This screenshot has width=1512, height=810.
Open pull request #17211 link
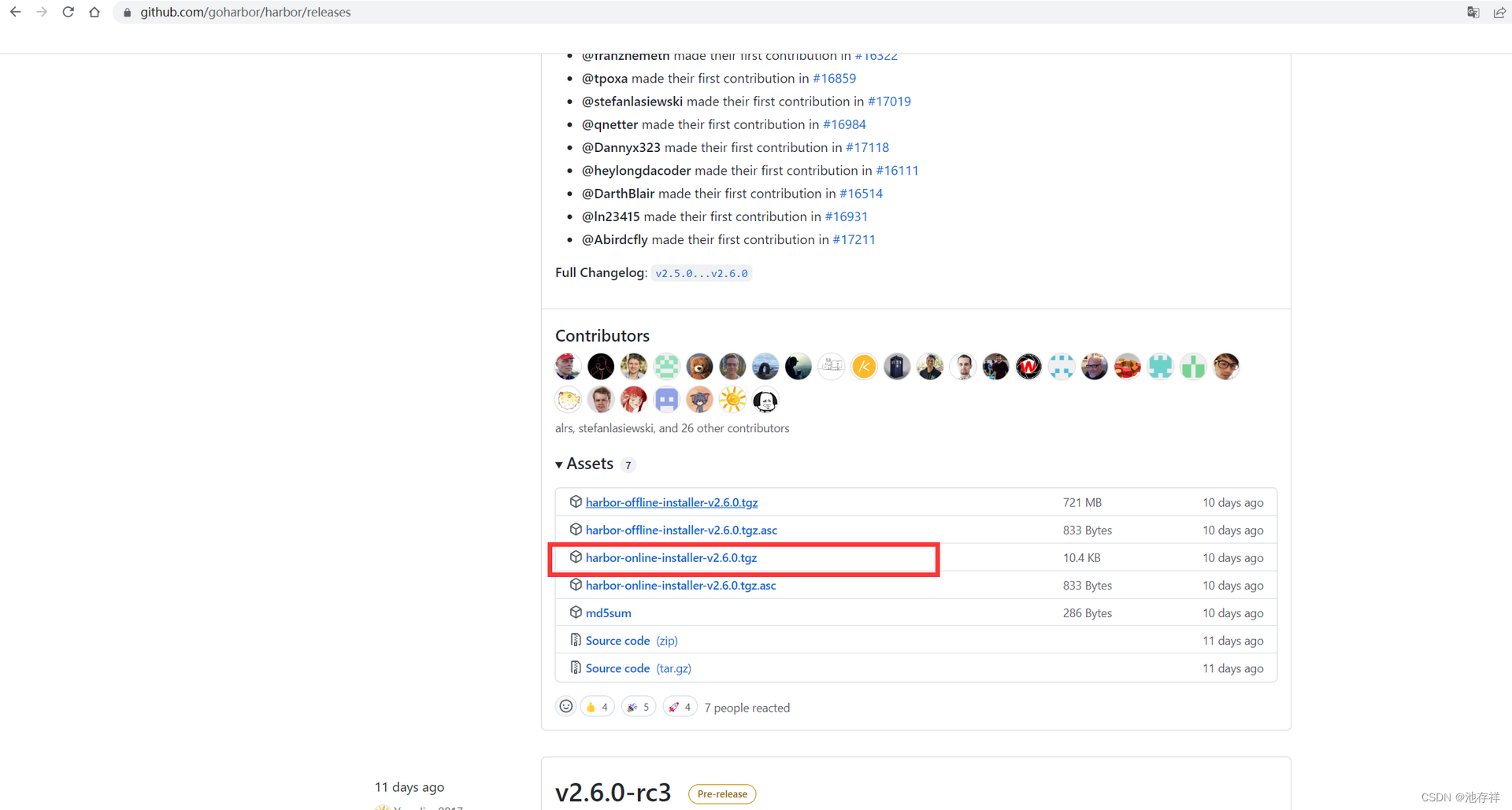click(x=854, y=239)
